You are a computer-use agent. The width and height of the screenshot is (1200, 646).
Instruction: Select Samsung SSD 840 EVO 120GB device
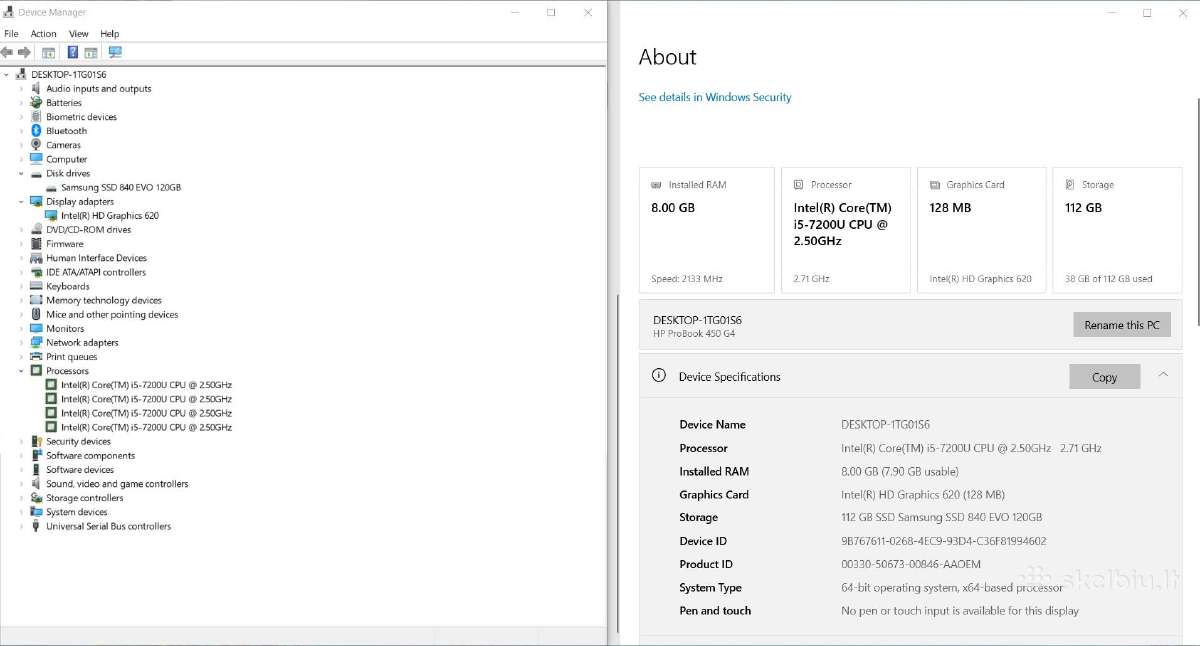tap(121, 187)
